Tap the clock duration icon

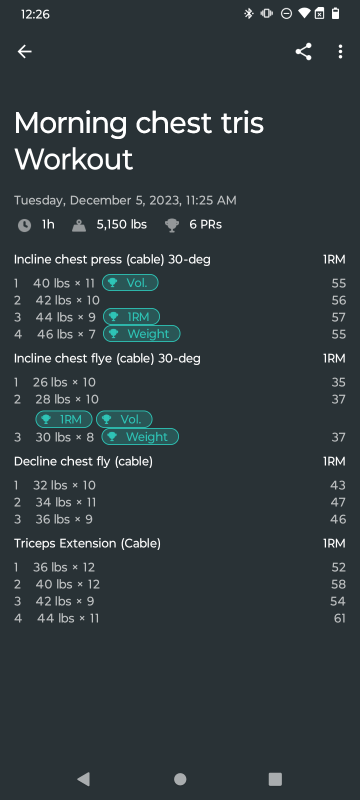[24, 225]
